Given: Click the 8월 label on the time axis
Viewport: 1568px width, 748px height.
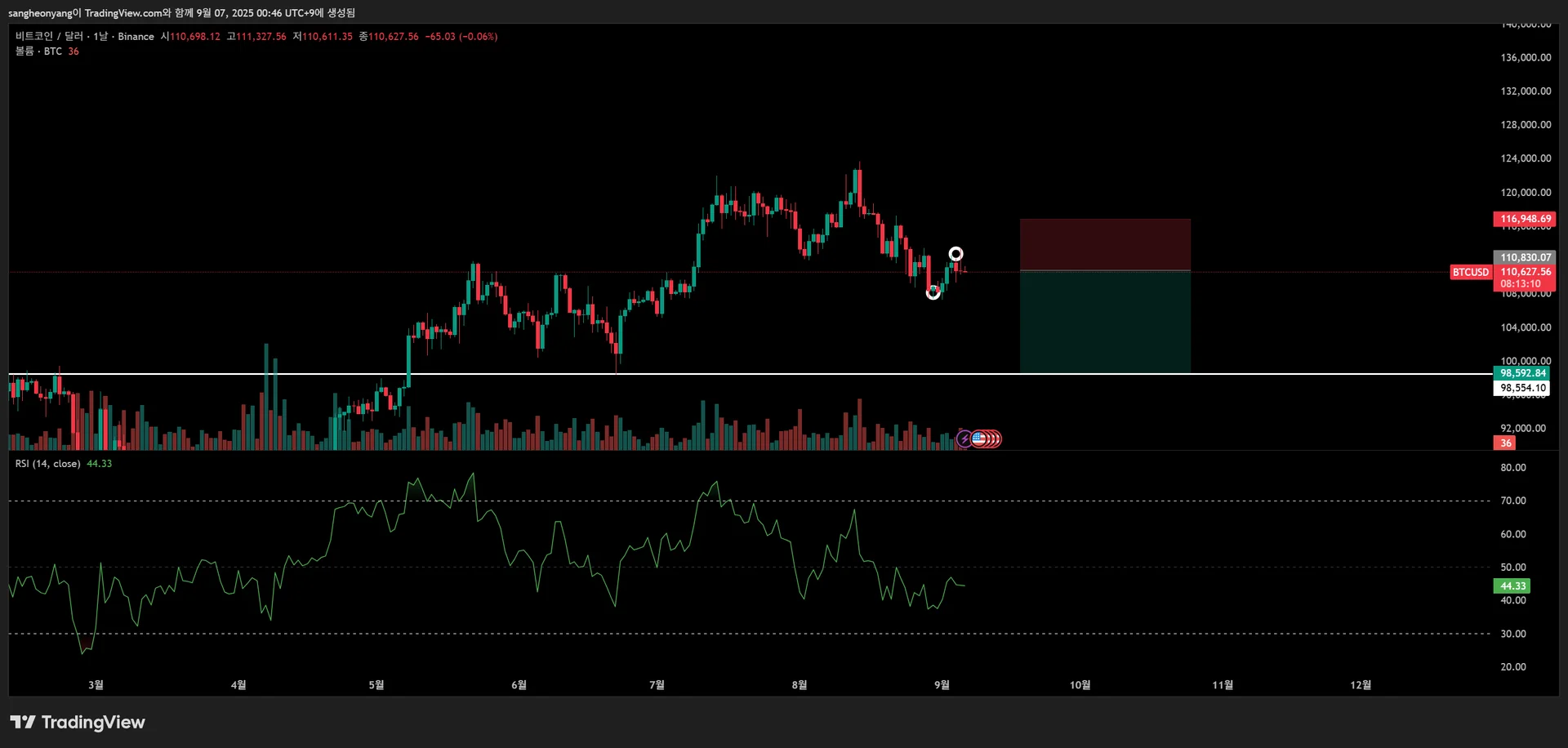Looking at the screenshot, I should click(799, 684).
